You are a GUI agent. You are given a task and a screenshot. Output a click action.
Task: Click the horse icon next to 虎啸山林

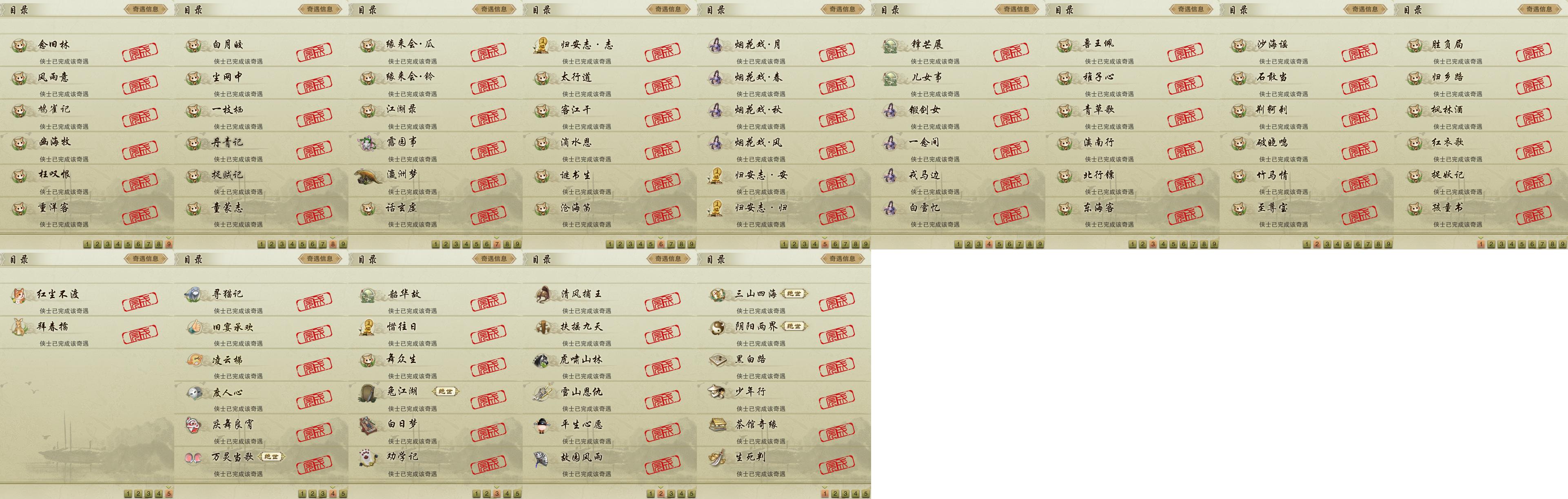542,360
